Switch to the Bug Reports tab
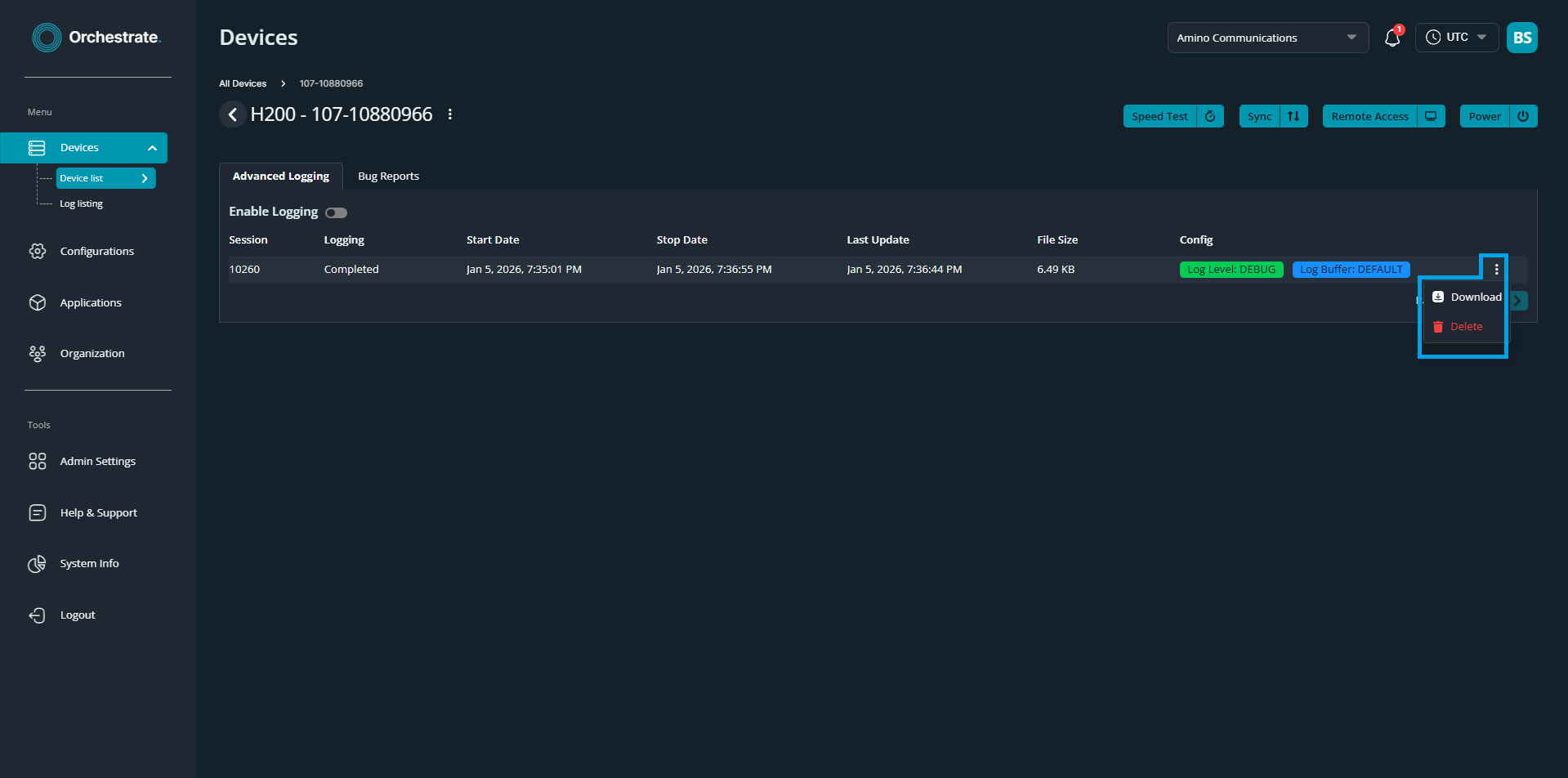This screenshot has height=778, width=1568. click(388, 177)
